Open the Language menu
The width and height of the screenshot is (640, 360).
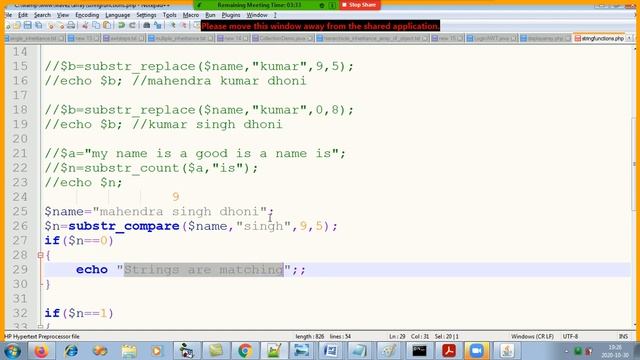(118, 15)
